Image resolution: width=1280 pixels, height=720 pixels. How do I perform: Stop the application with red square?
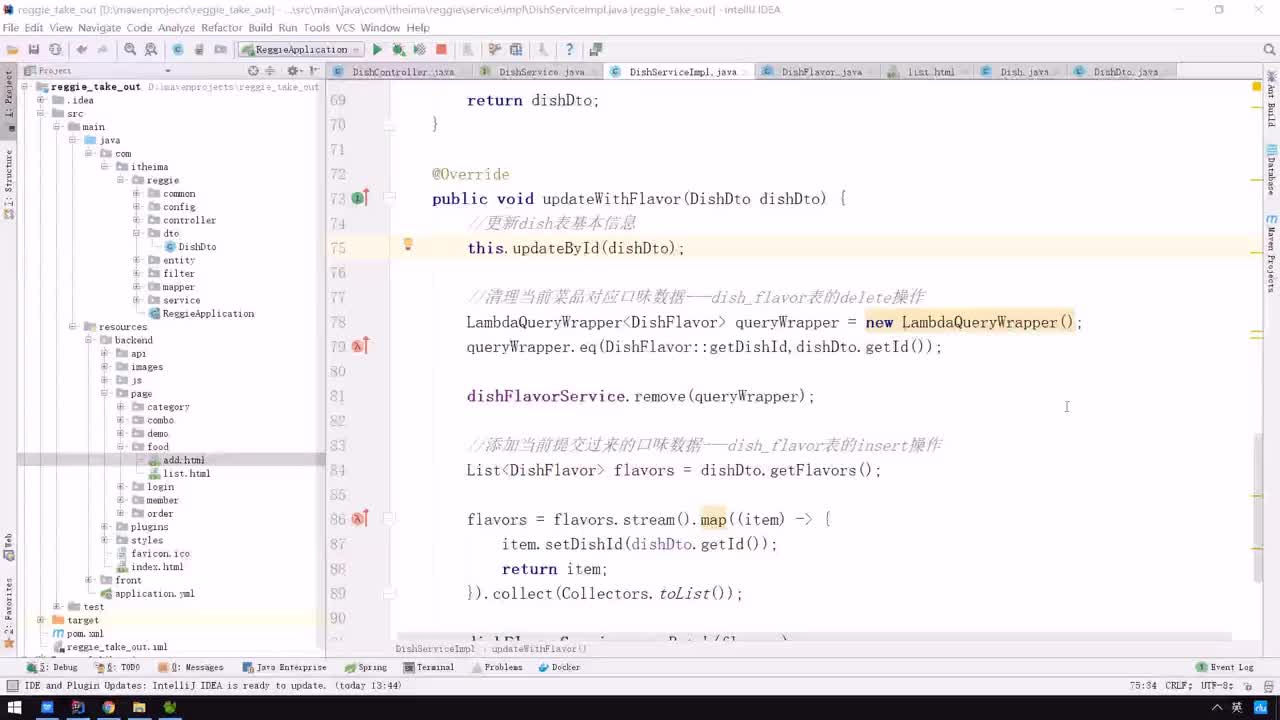pyautogui.click(x=441, y=49)
